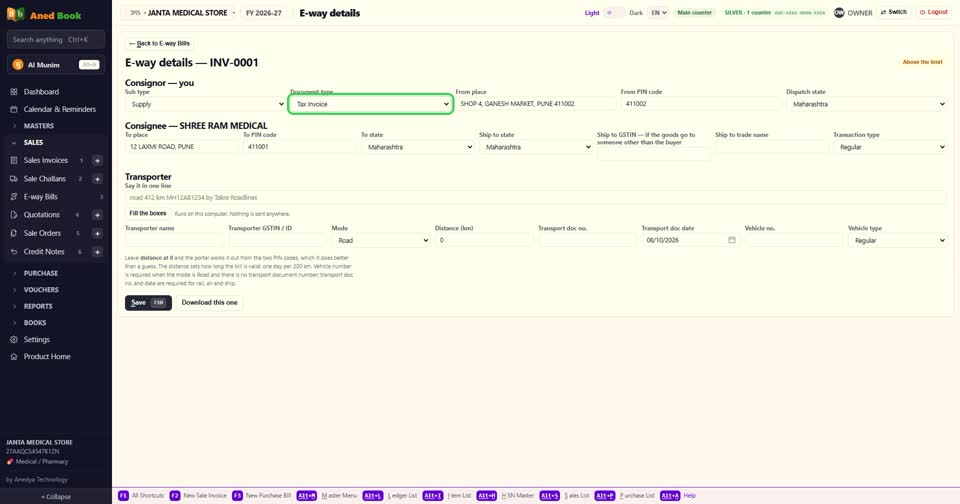Screen dimensions: 960x504
Task: Click Fill the boxes button
Action: [x=148, y=213]
